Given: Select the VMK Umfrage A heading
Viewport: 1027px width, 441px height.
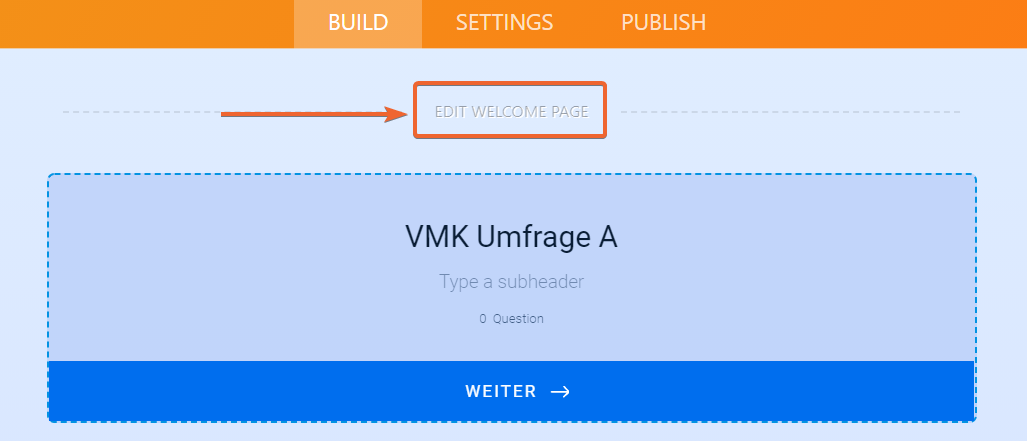Looking at the screenshot, I should coord(511,236).
